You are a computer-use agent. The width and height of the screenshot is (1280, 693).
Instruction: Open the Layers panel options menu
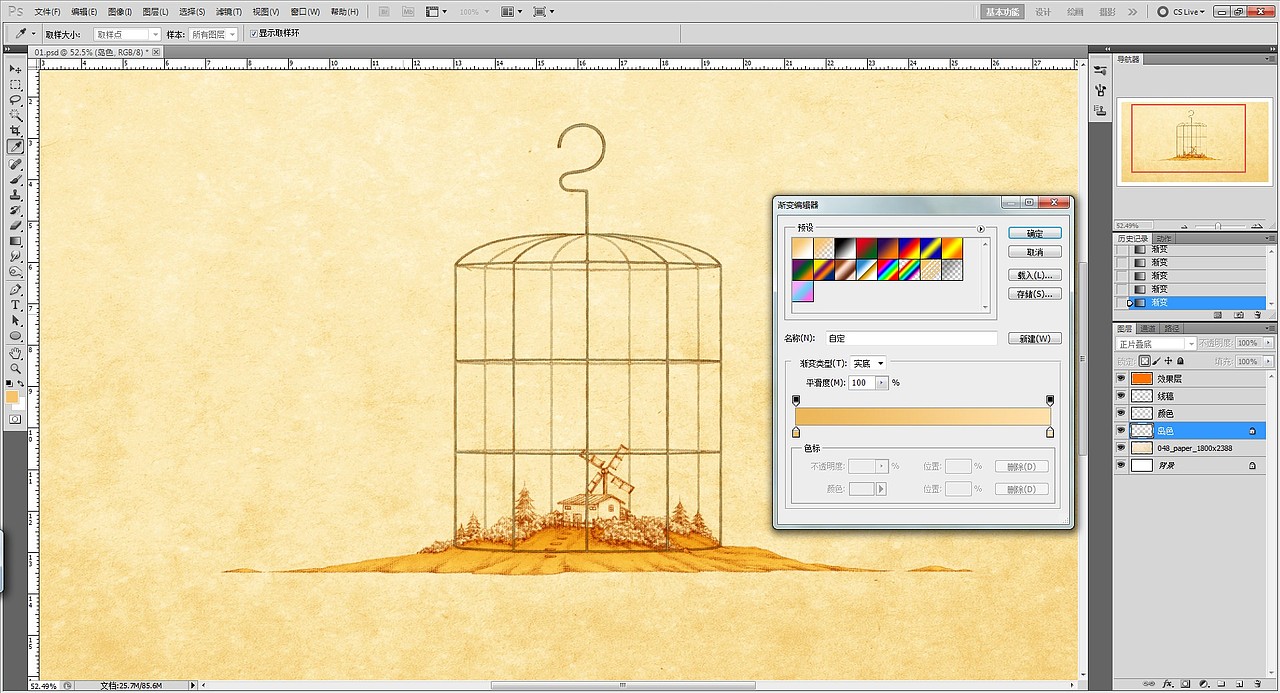tap(1270, 328)
